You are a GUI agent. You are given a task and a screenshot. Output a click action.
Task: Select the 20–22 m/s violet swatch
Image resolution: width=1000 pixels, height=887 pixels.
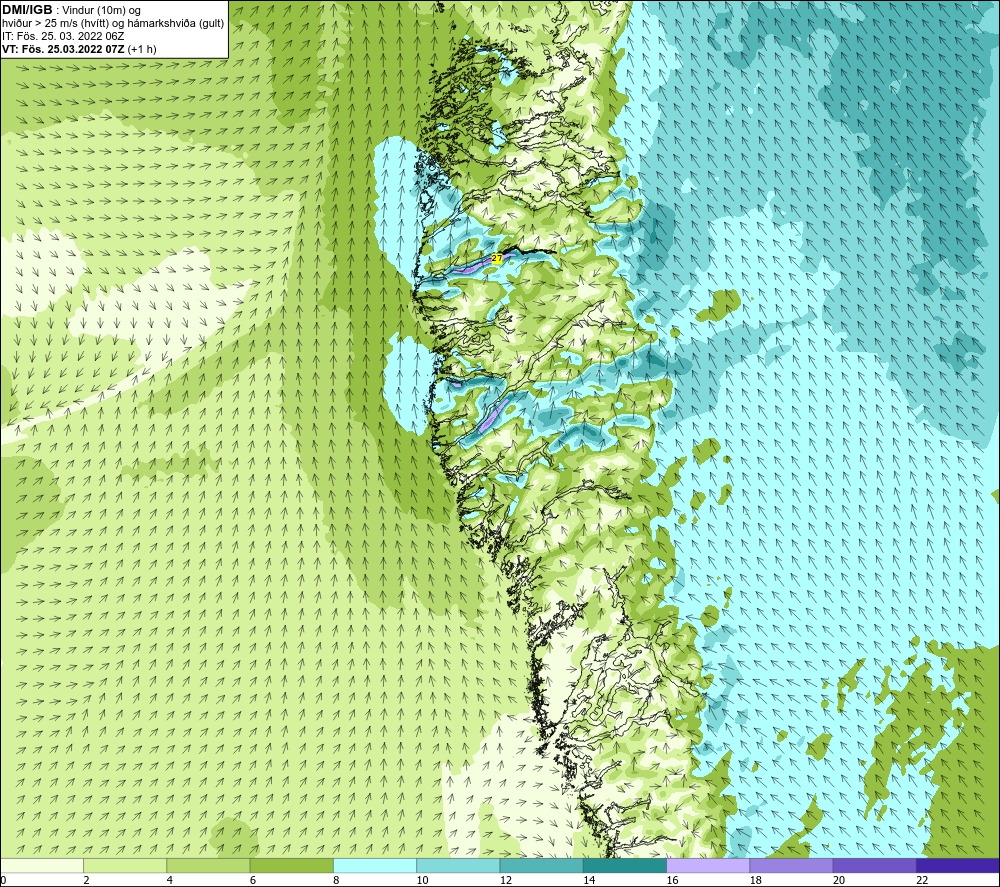tap(874, 865)
